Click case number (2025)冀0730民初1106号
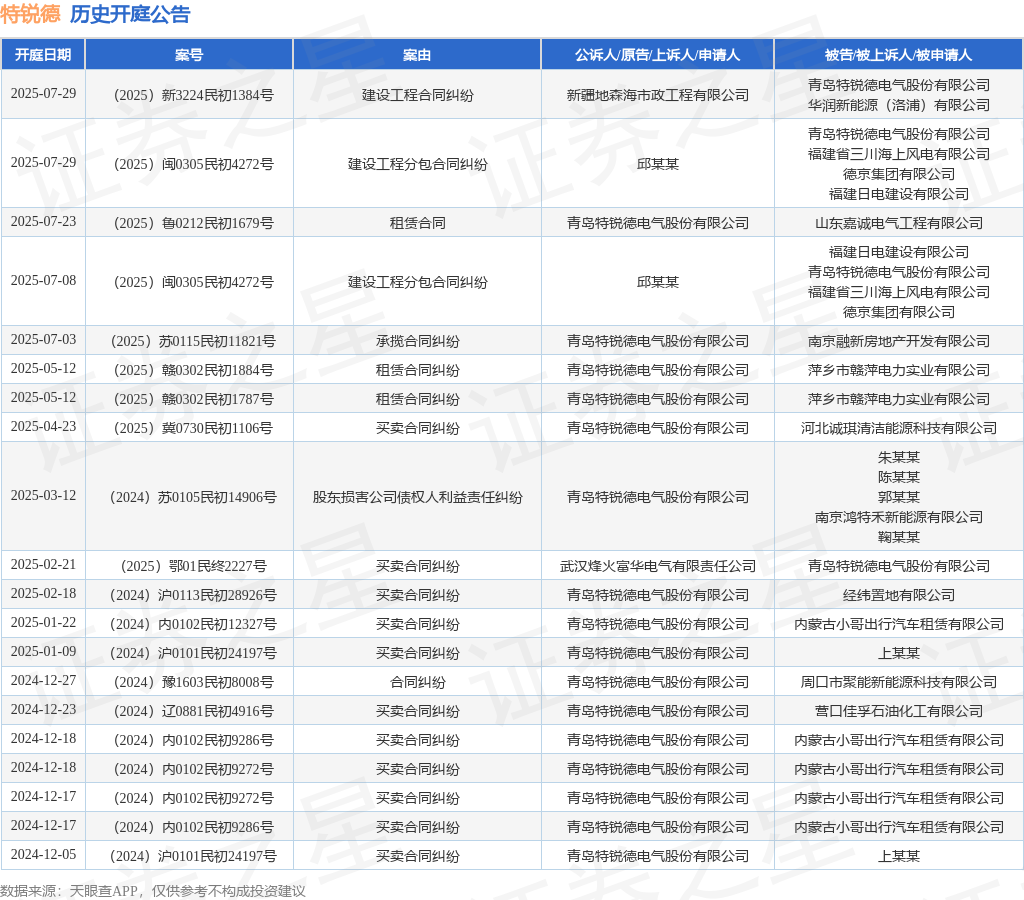This screenshot has height=900, width=1024. pos(189,428)
